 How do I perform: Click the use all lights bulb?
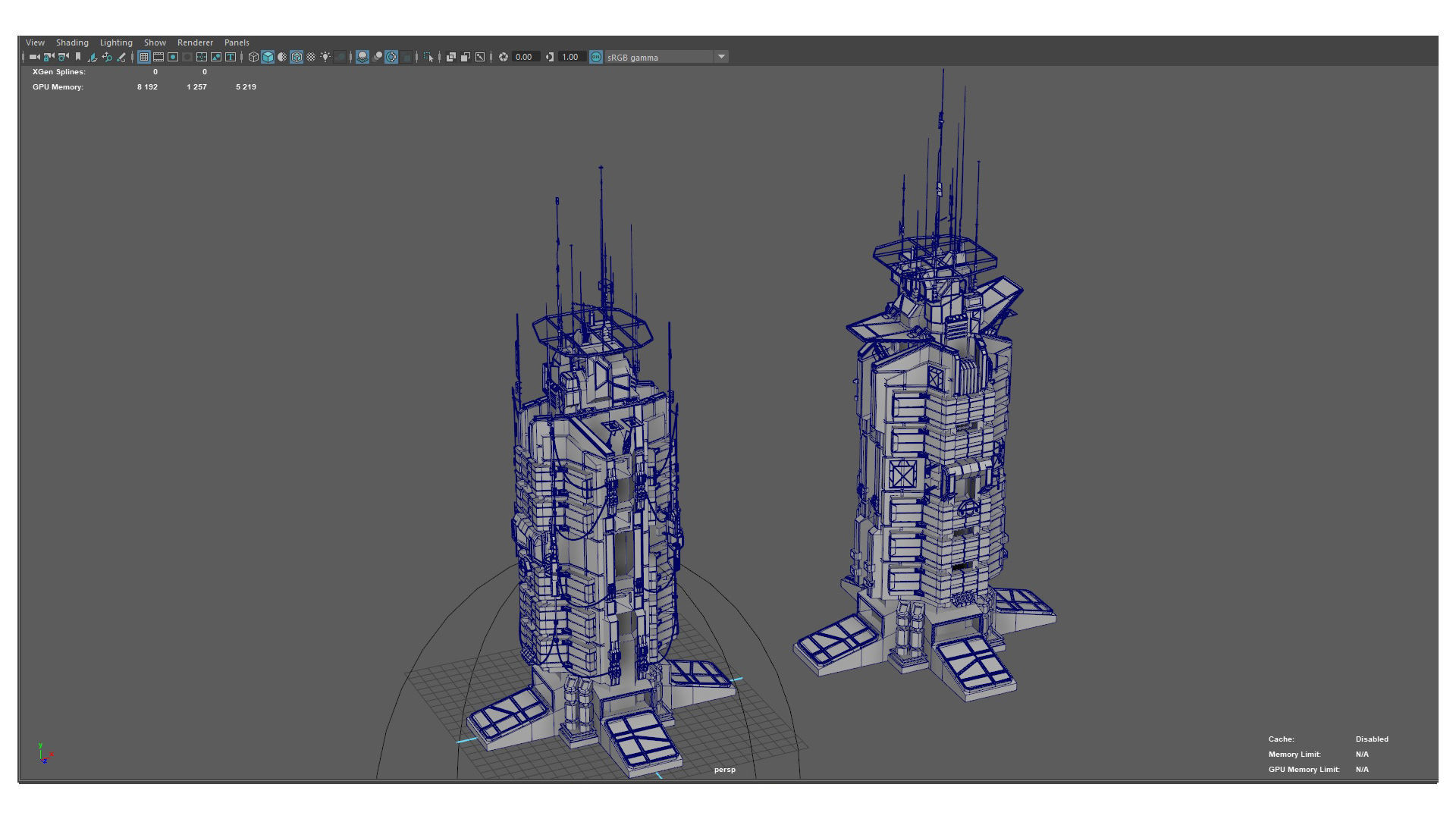click(x=325, y=57)
